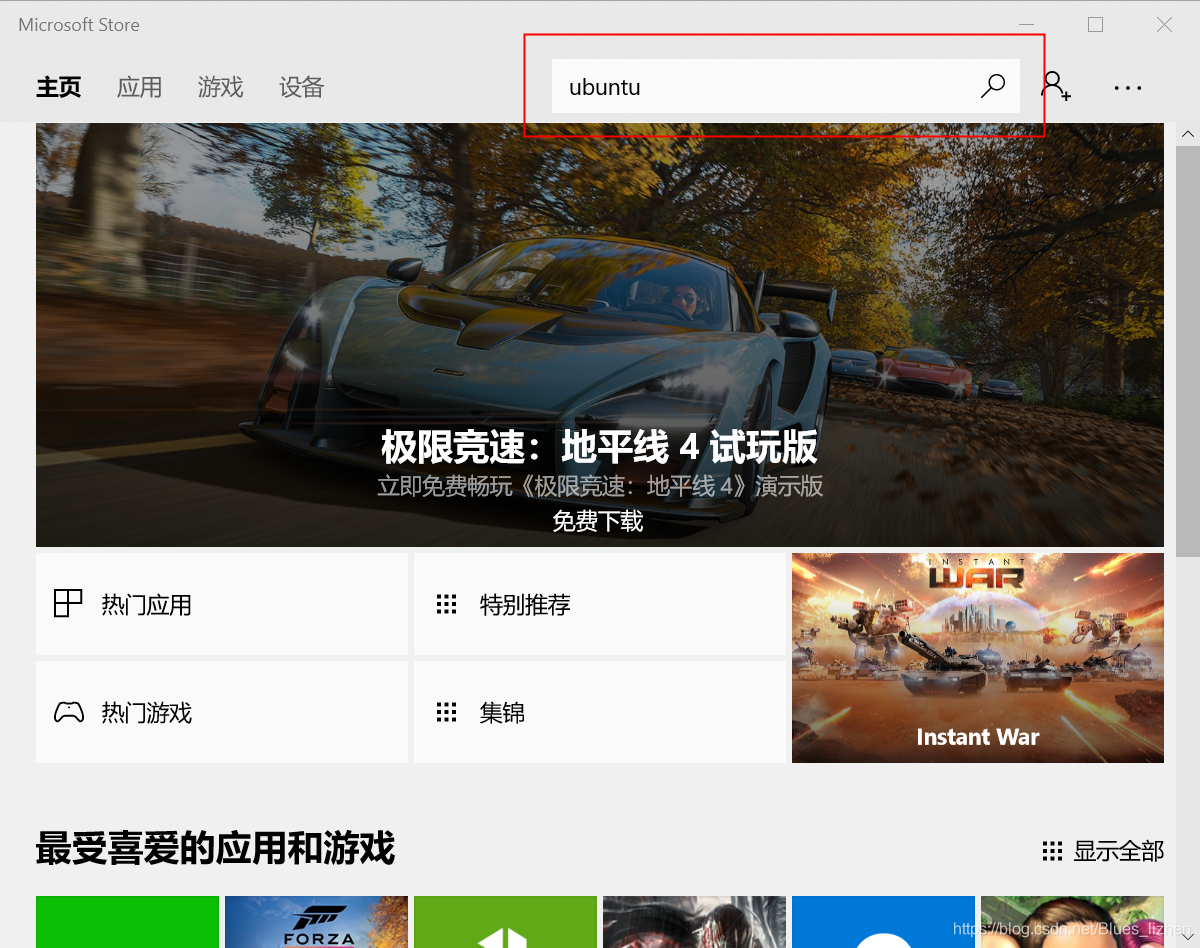Viewport: 1200px width, 948px height.
Task: Click the dotted icon beside 特别推荐
Action: coord(446,604)
